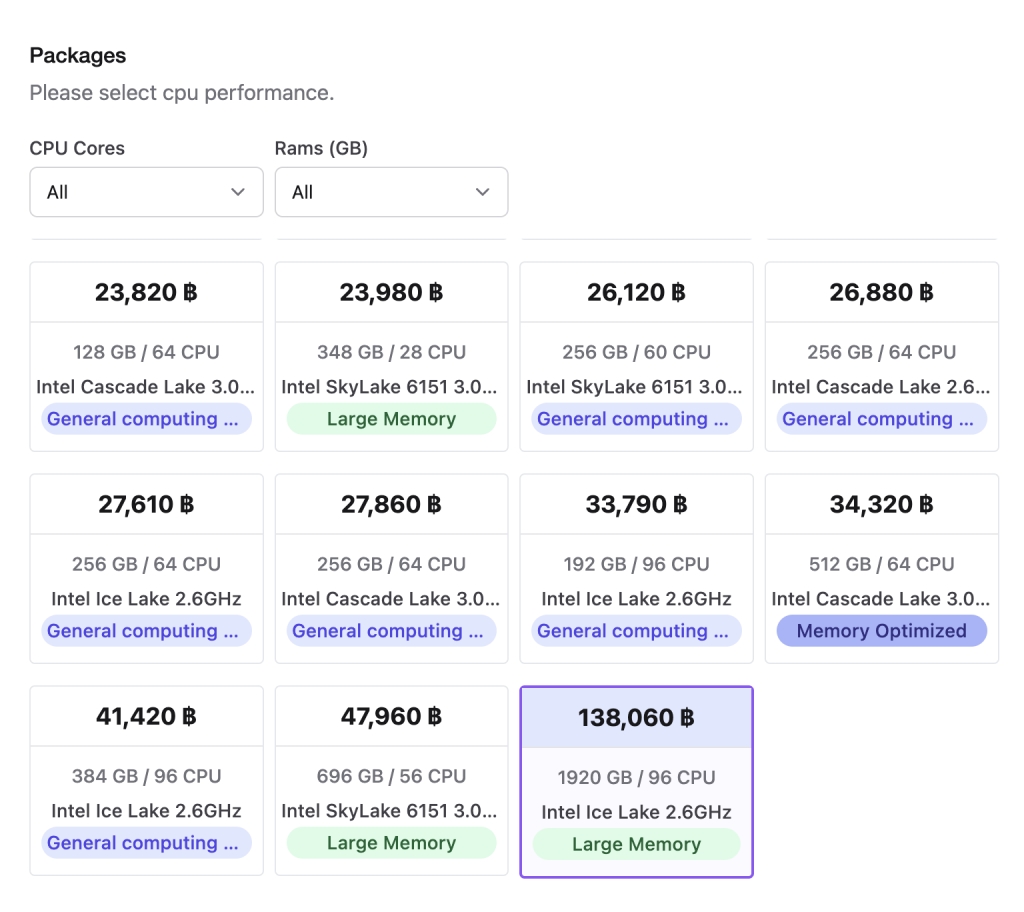Click the Memory Optimized badge
Image resolution: width=1024 pixels, height=912 pixels.
tap(881, 631)
